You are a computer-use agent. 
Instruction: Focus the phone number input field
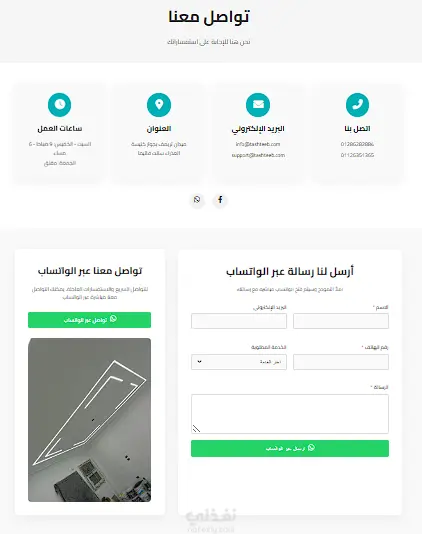click(x=341, y=362)
